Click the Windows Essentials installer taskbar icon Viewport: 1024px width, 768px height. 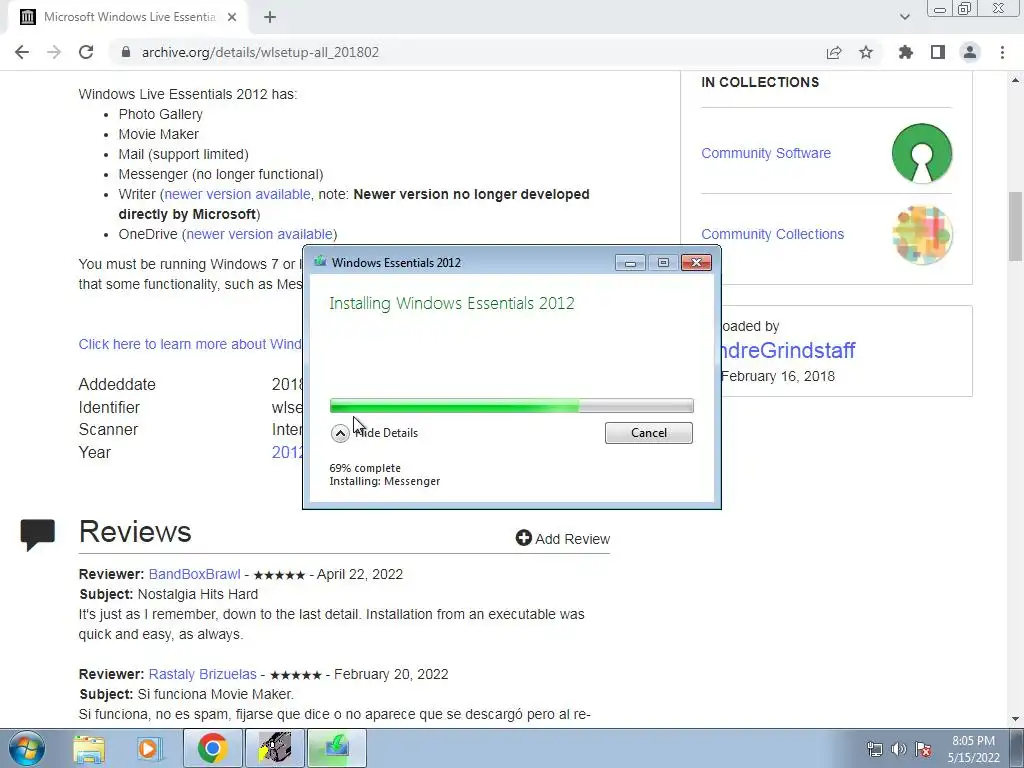337,748
